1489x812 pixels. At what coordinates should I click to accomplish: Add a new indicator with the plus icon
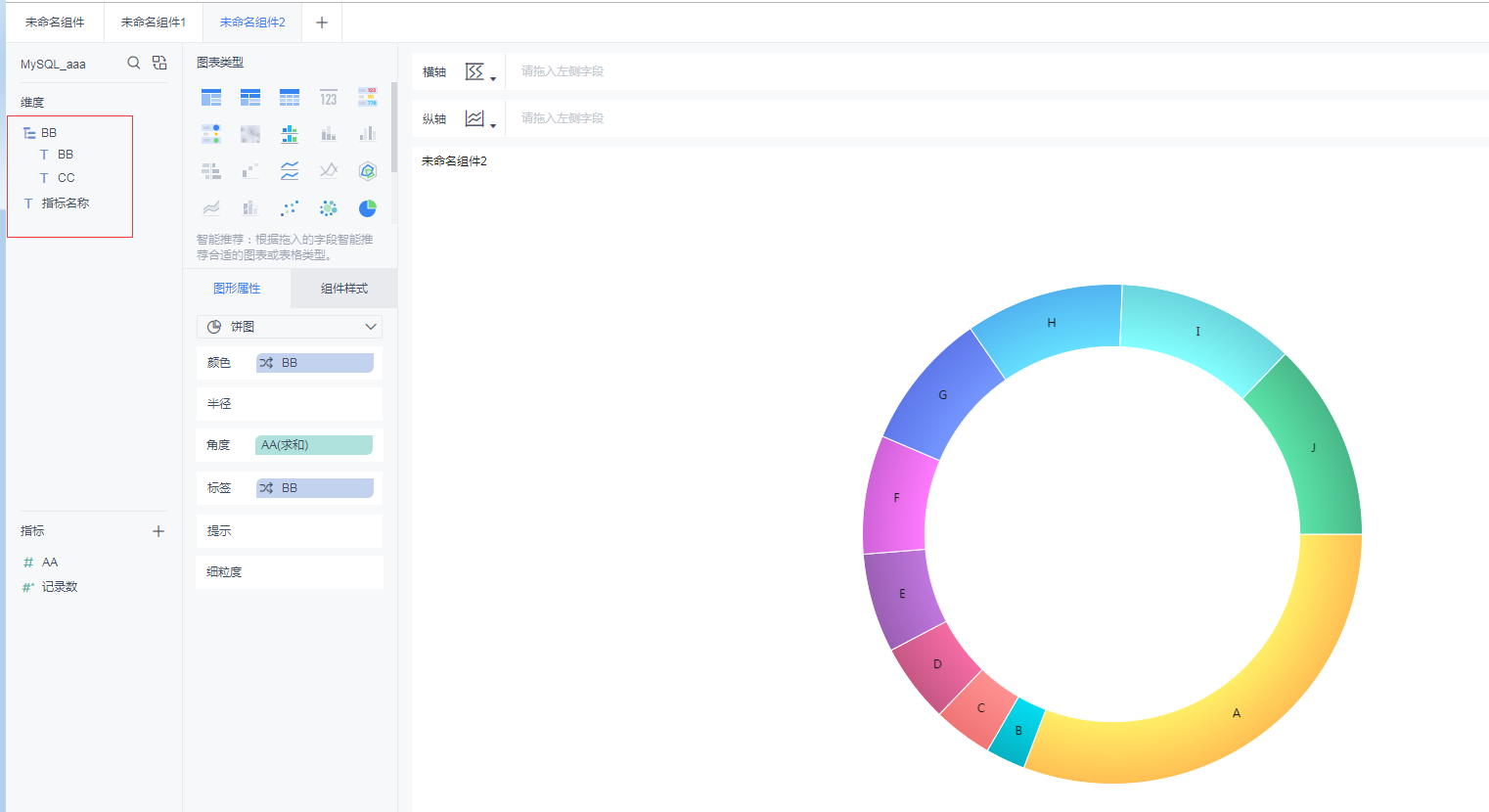point(158,531)
